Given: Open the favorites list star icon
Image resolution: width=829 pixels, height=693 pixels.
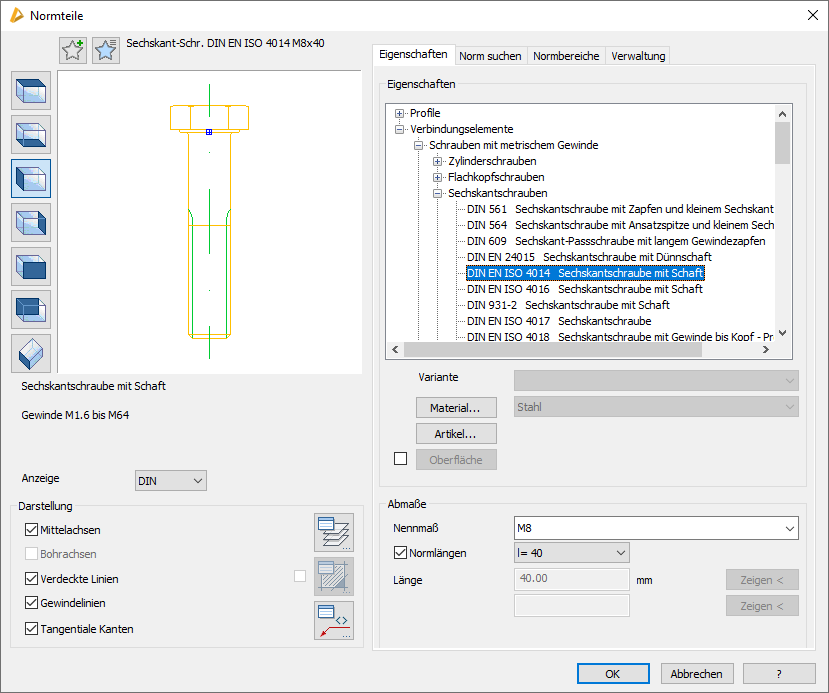Looking at the screenshot, I should 106,50.
